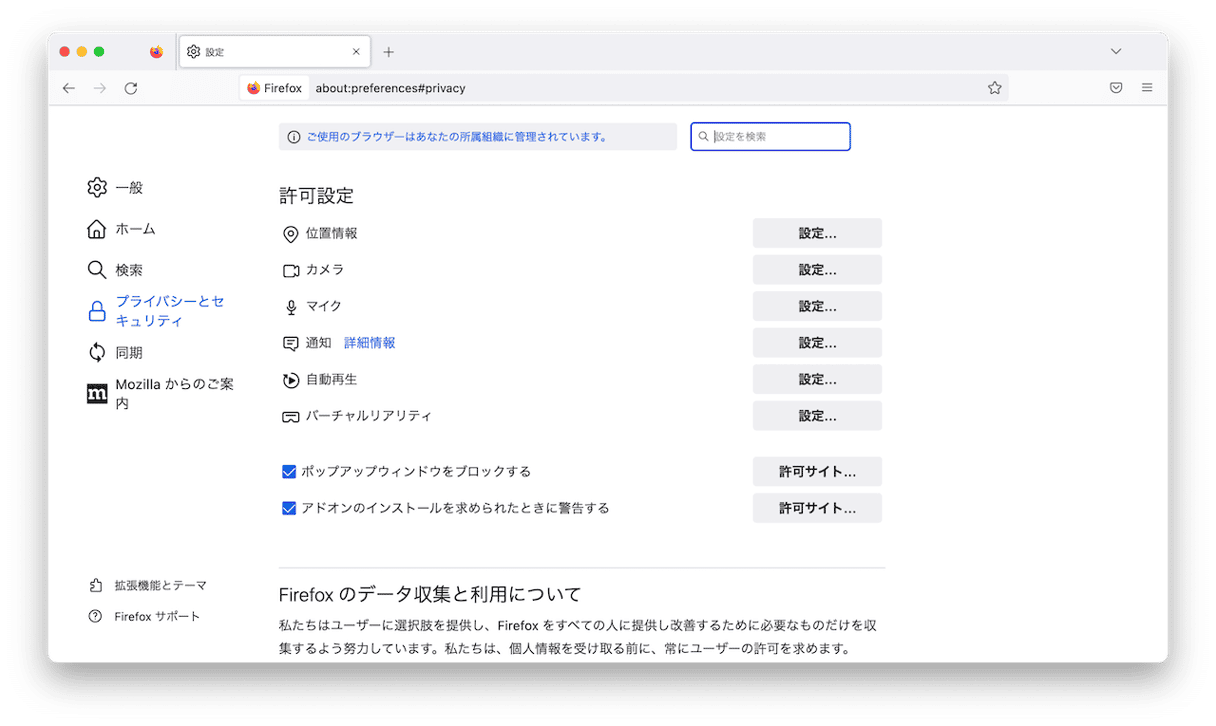Click the microphone icon beside マイク
The width and height of the screenshot is (1216, 726).
[x=291, y=307]
